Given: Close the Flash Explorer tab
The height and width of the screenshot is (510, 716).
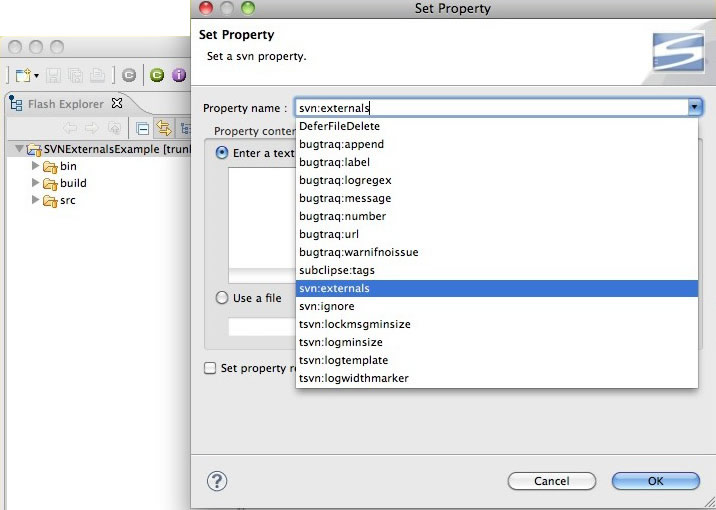Looking at the screenshot, I should [x=117, y=103].
